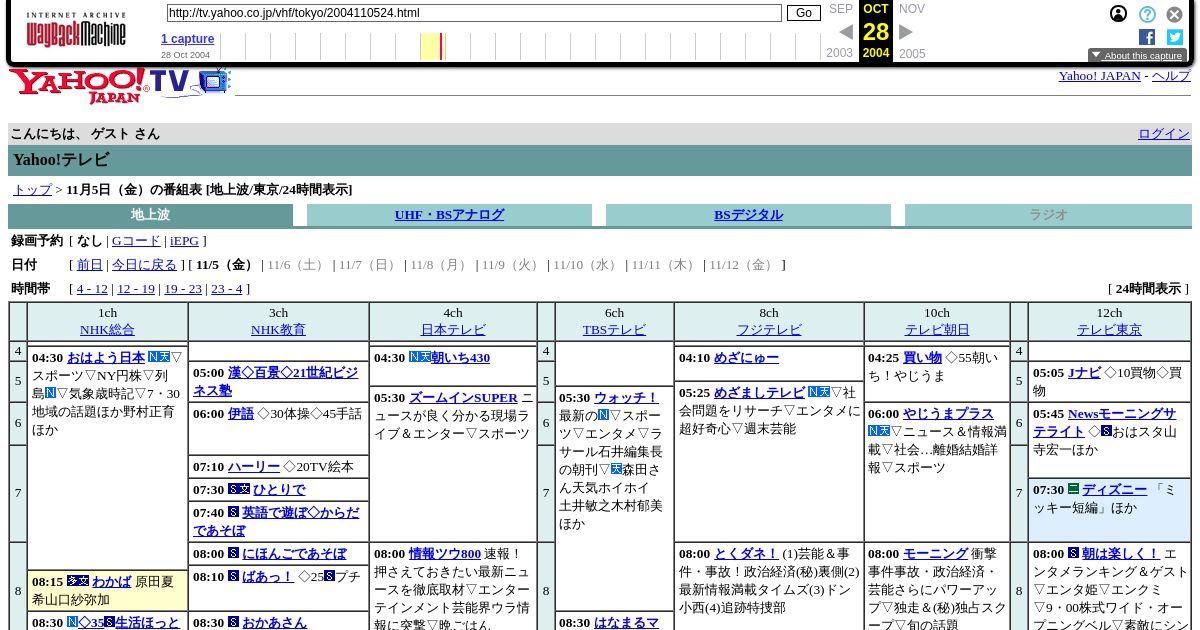This screenshot has height=630, width=1200.
Task: Open めざにゅー program link
Action: [x=746, y=358]
